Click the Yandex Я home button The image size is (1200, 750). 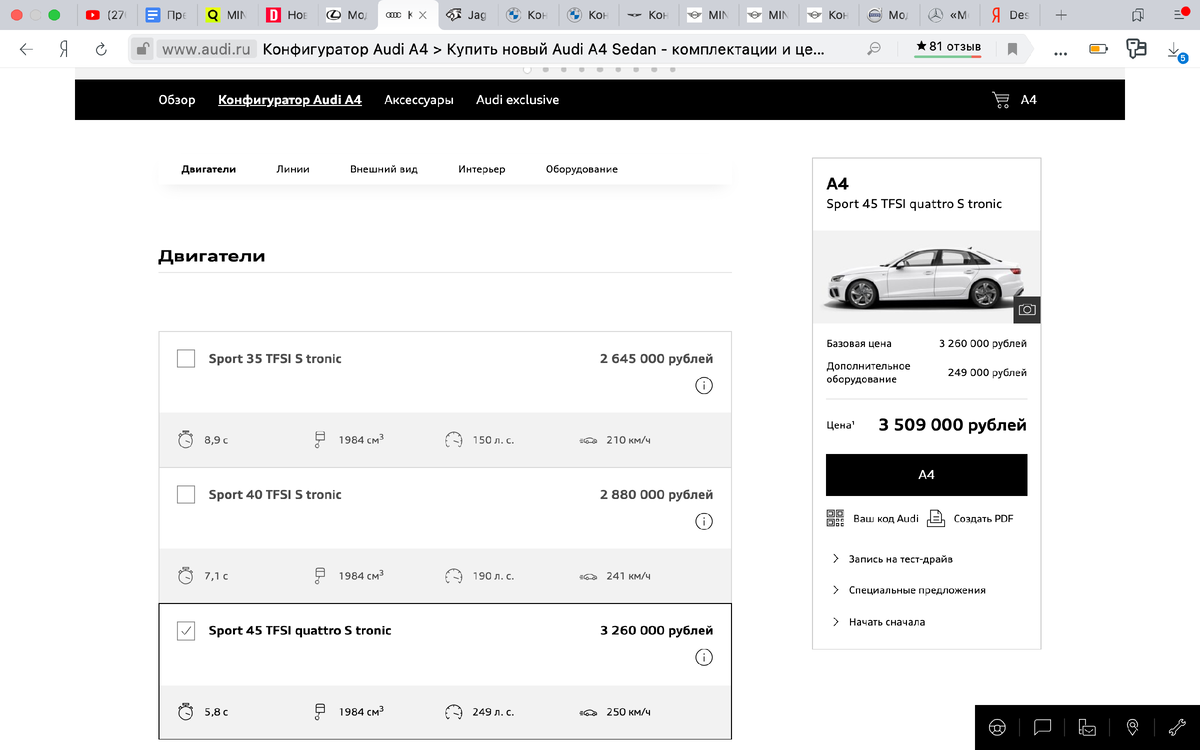[63, 49]
